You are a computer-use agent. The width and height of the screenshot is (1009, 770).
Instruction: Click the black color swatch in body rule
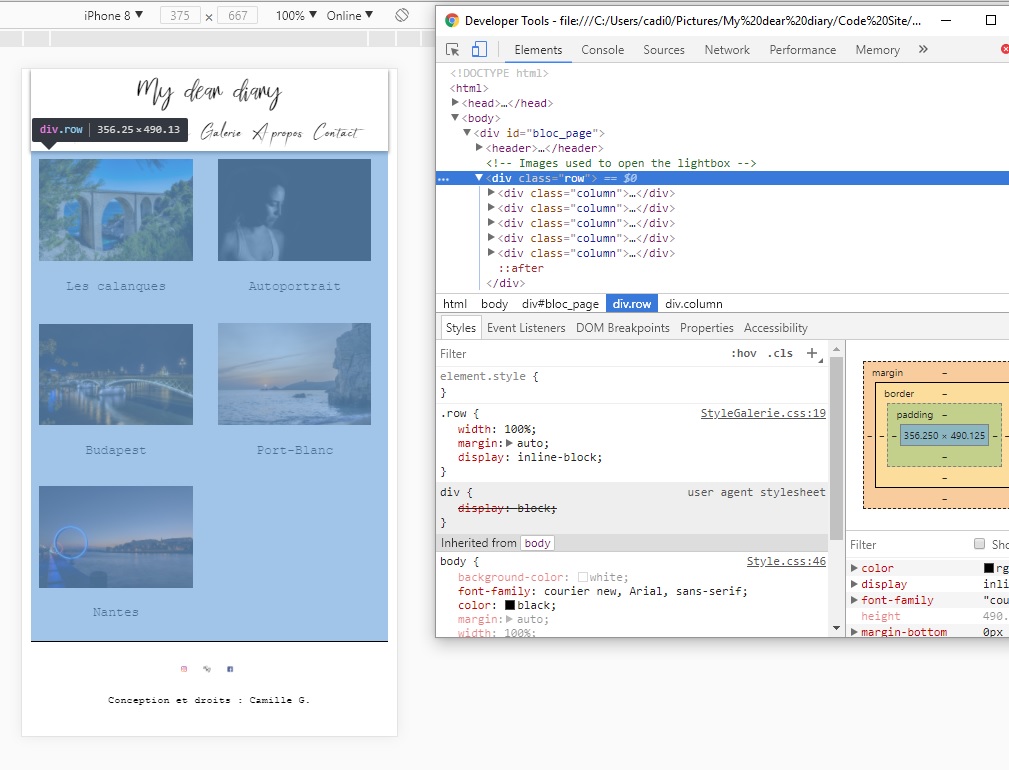(x=510, y=605)
